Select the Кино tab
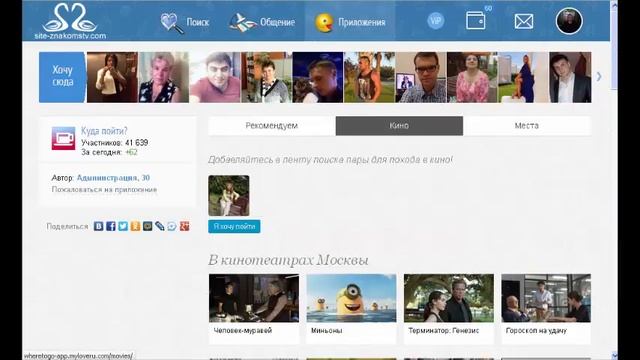Image resolution: width=640 pixels, height=360 pixels. [x=399, y=126]
